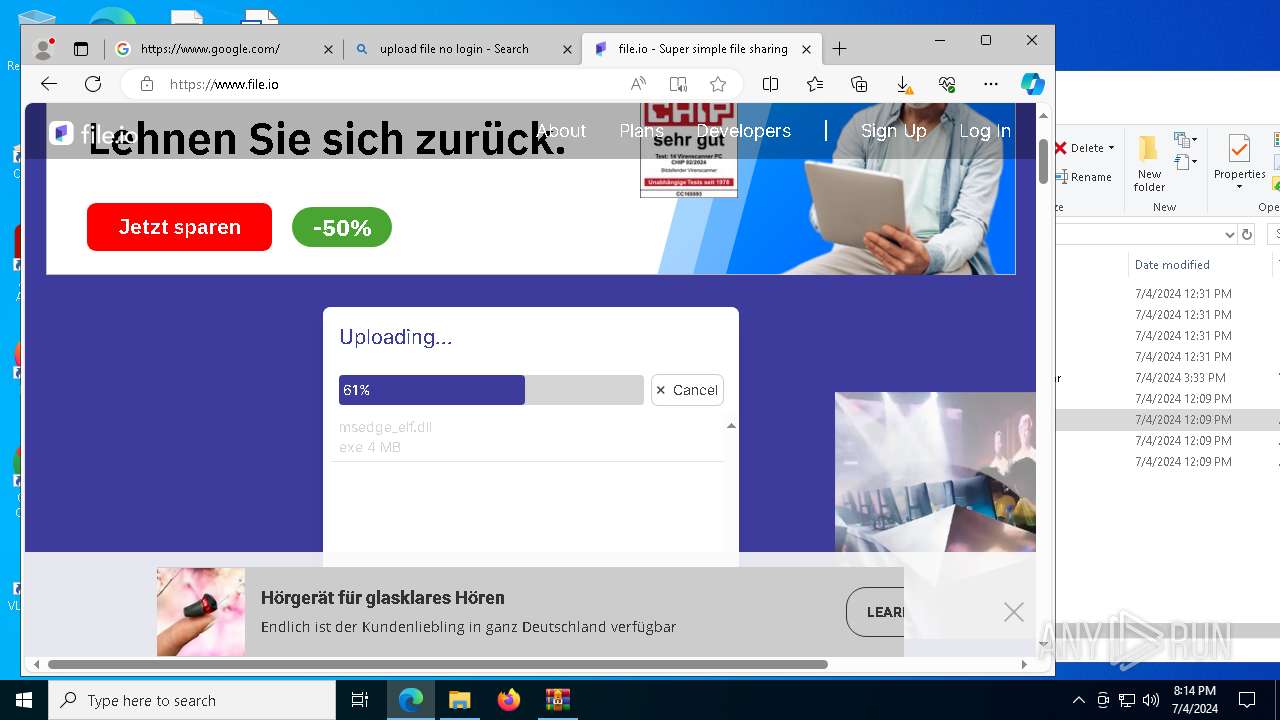This screenshot has height=720, width=1280.
Task: Open About in file.io navigation
Action: click(561, 131)
